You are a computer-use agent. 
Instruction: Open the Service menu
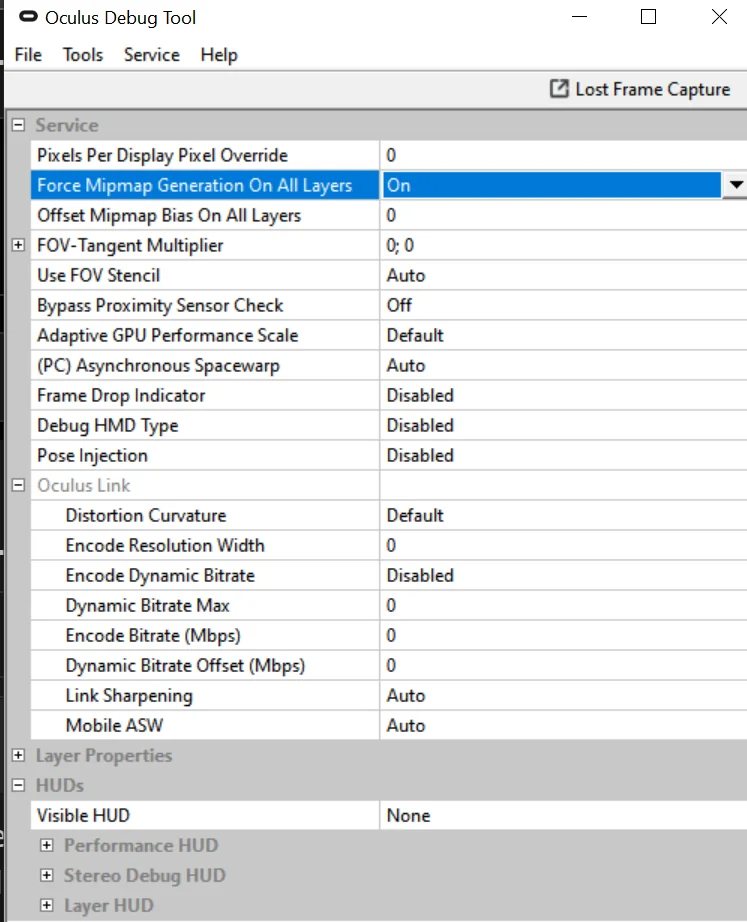[x=151, y=55]
